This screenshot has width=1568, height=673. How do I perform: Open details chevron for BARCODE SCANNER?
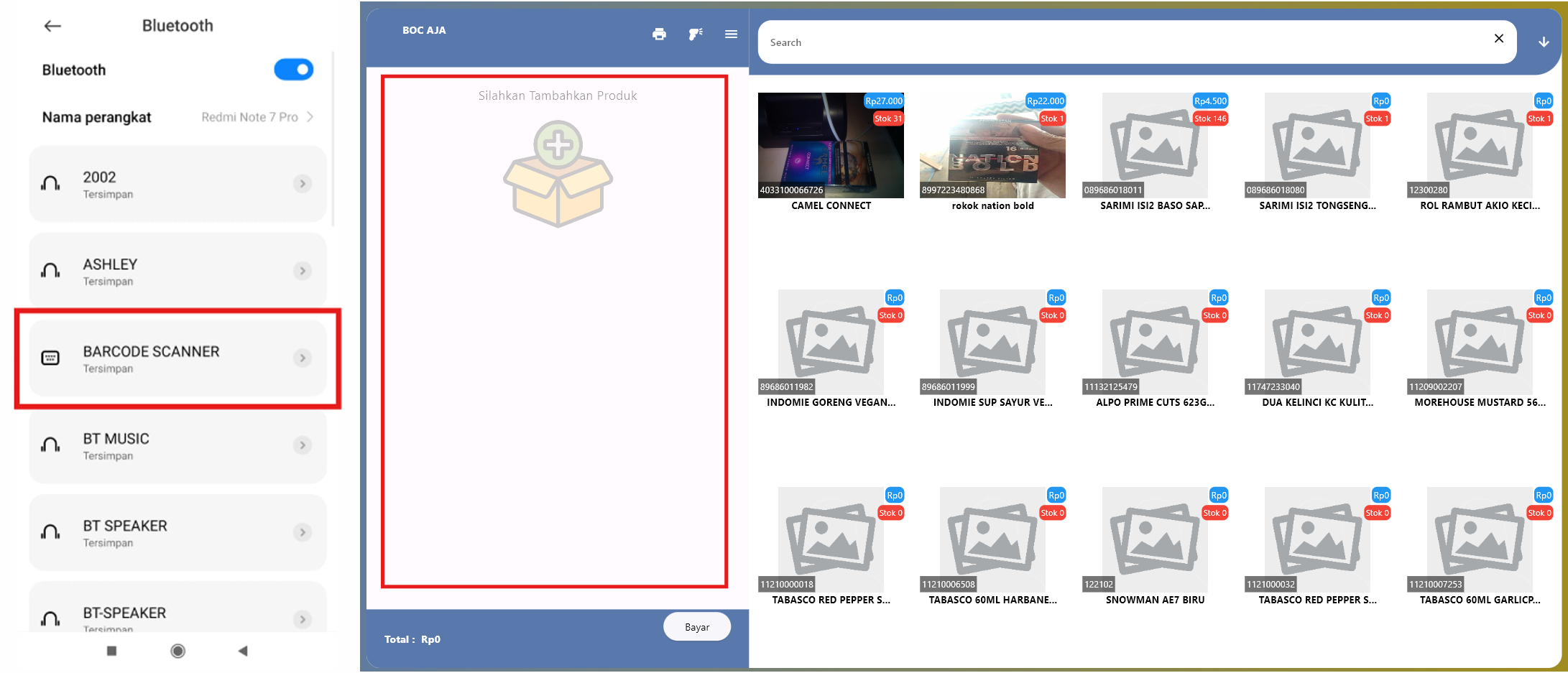pos(303,358)
